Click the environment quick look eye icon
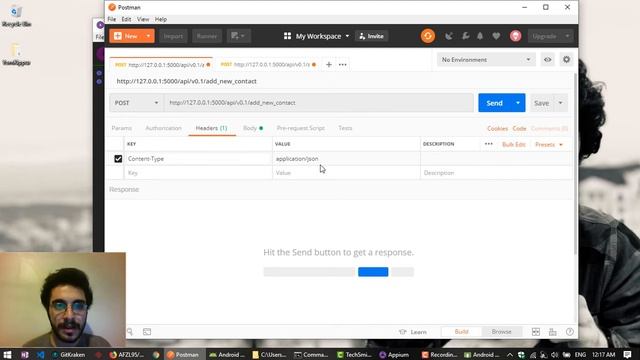 547,60
